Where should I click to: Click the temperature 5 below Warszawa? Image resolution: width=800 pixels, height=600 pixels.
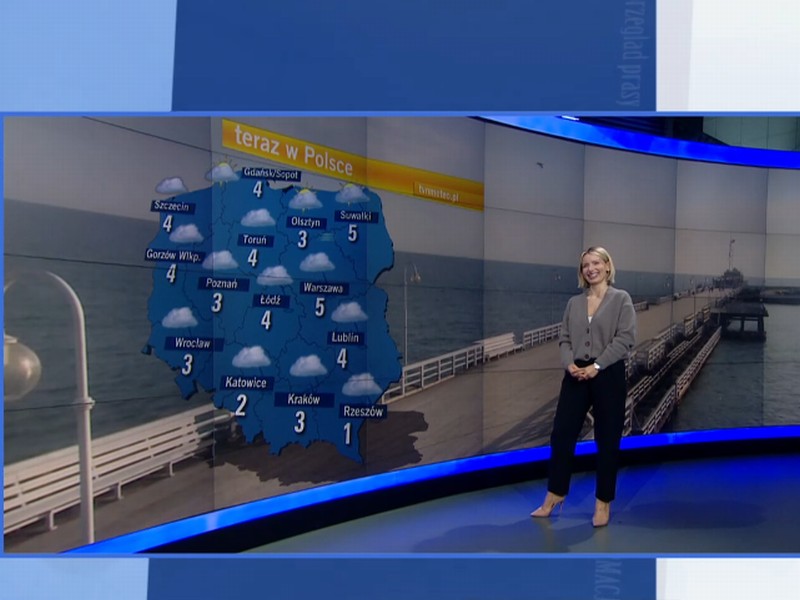[x=320, y=307]
